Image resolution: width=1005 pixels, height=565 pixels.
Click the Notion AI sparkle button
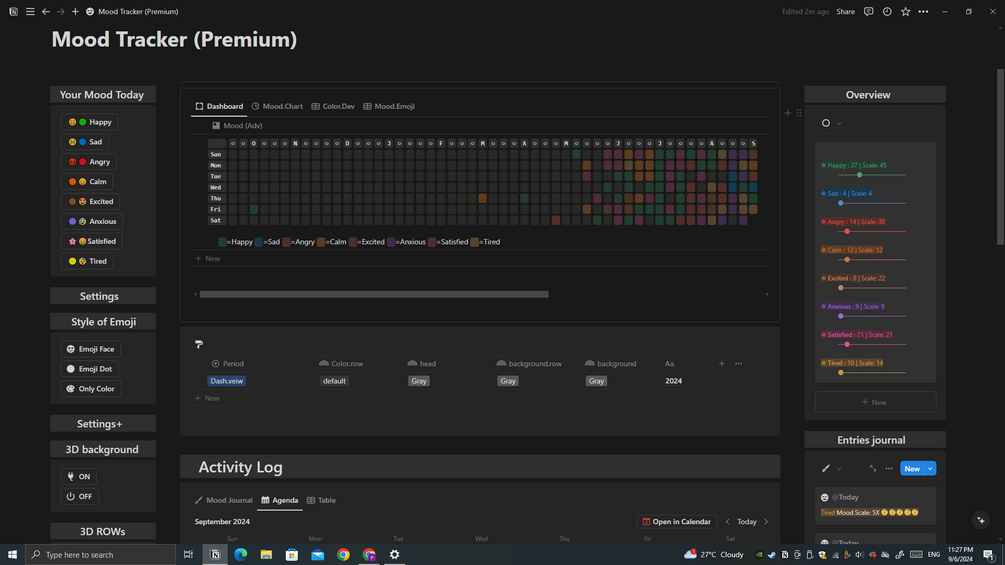point(981,520)
